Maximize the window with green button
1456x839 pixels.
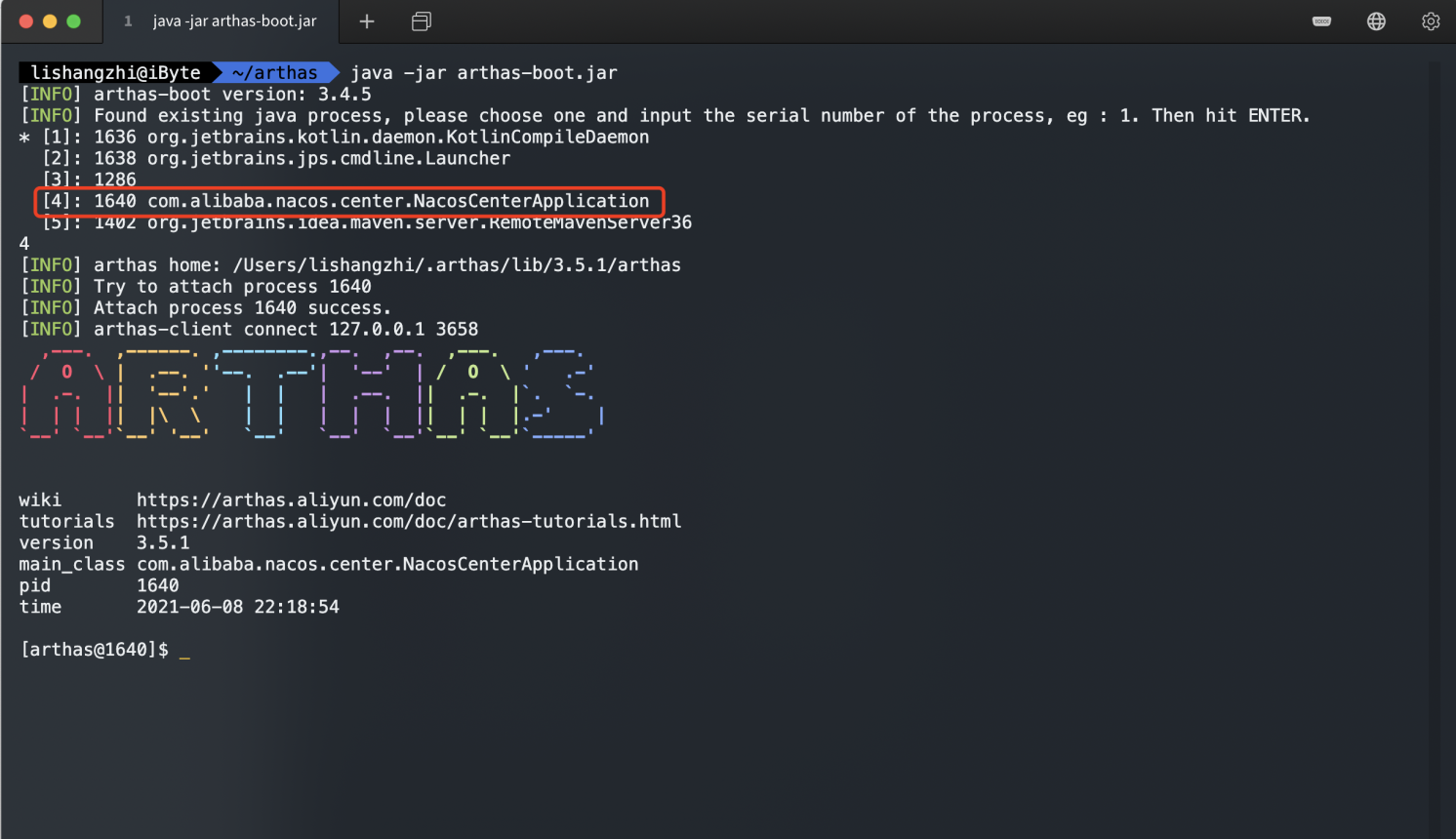point(73,21)
